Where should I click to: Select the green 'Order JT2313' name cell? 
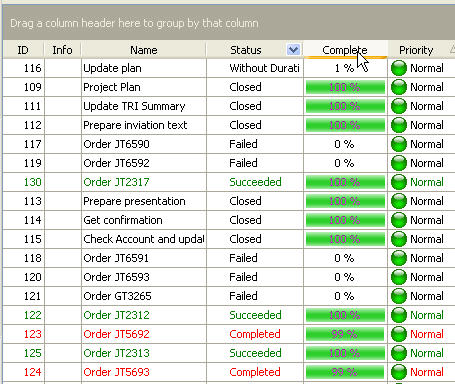pos(144,353)
